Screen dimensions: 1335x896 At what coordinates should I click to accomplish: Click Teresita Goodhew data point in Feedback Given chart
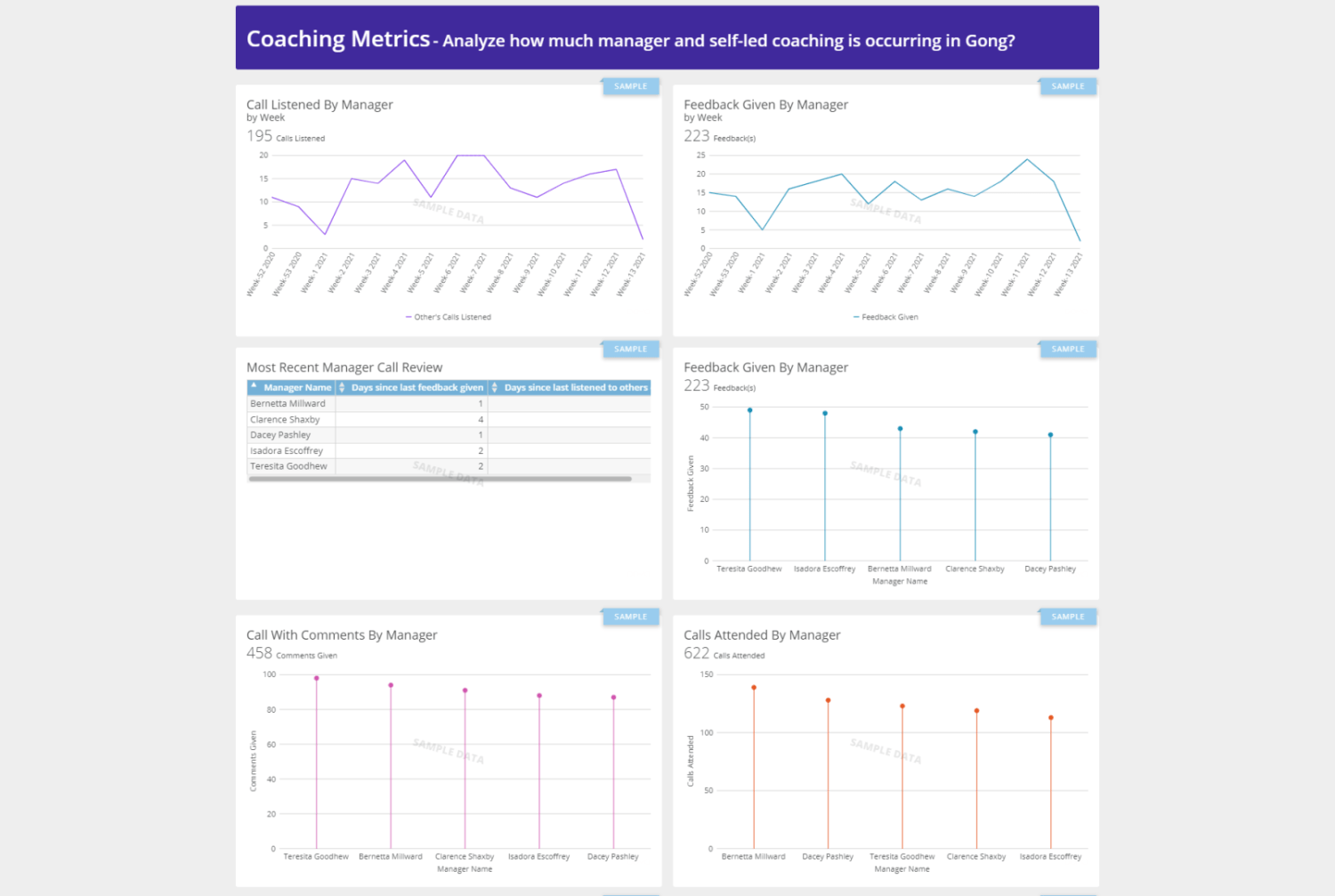click(750, 410)
